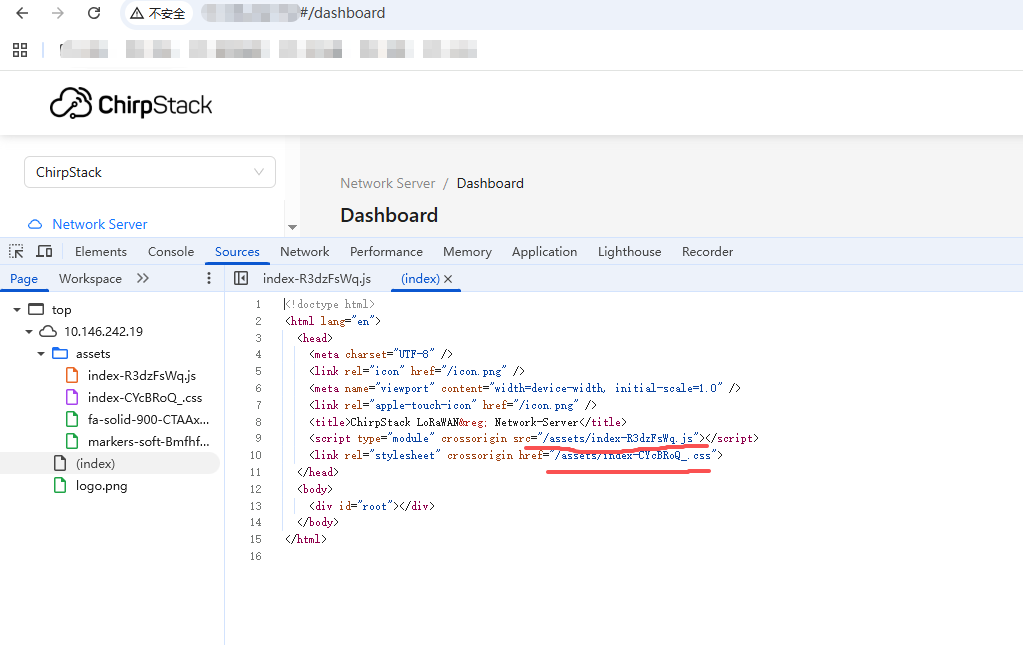The image size is (1023, 645).
Task: Collapse the top tree node arrow
Action: click(x=17, y=310)
